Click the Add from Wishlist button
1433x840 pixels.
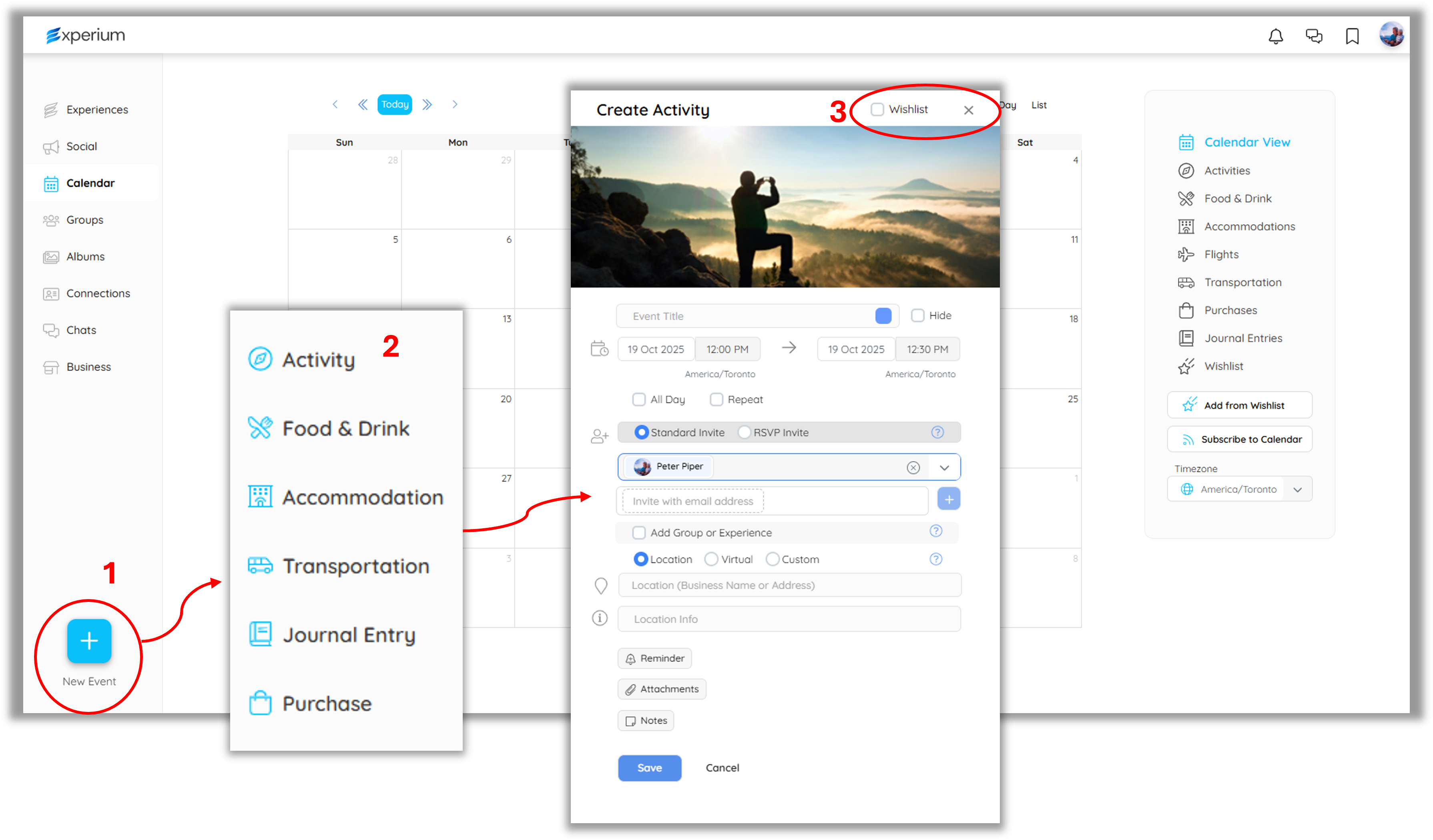click(x=1239, y=405)
